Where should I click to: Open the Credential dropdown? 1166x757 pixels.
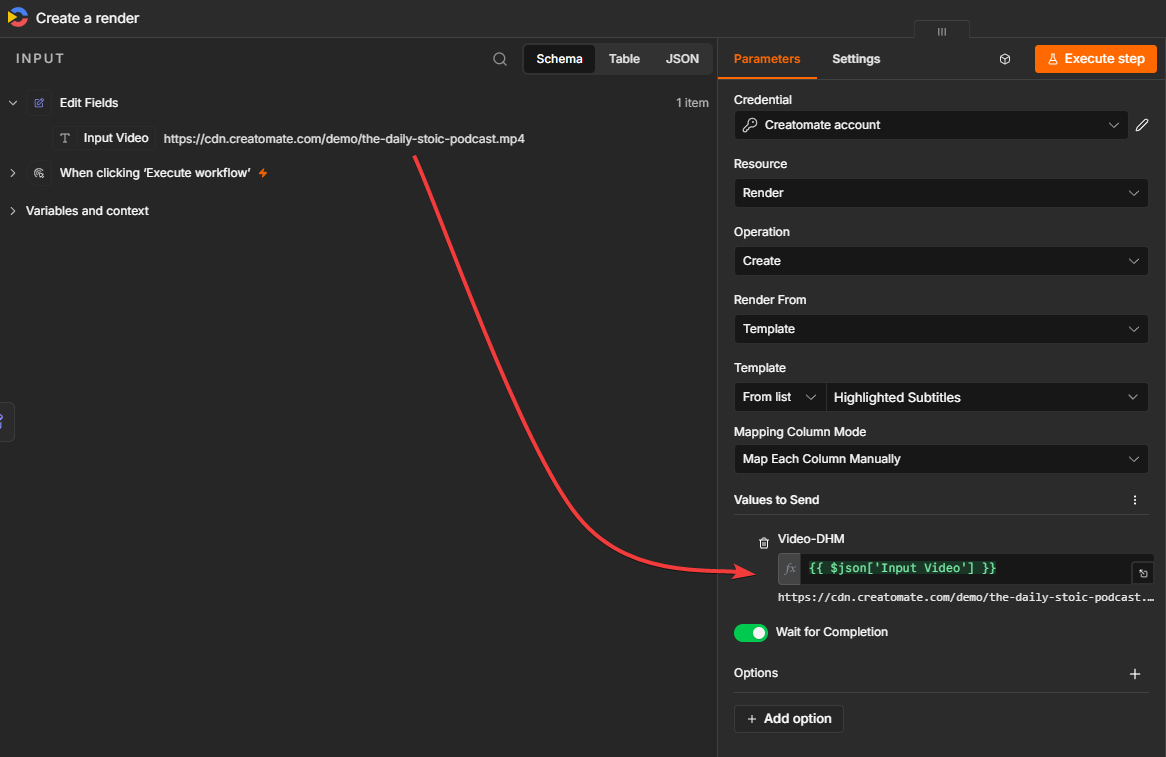tap(931, 125)
